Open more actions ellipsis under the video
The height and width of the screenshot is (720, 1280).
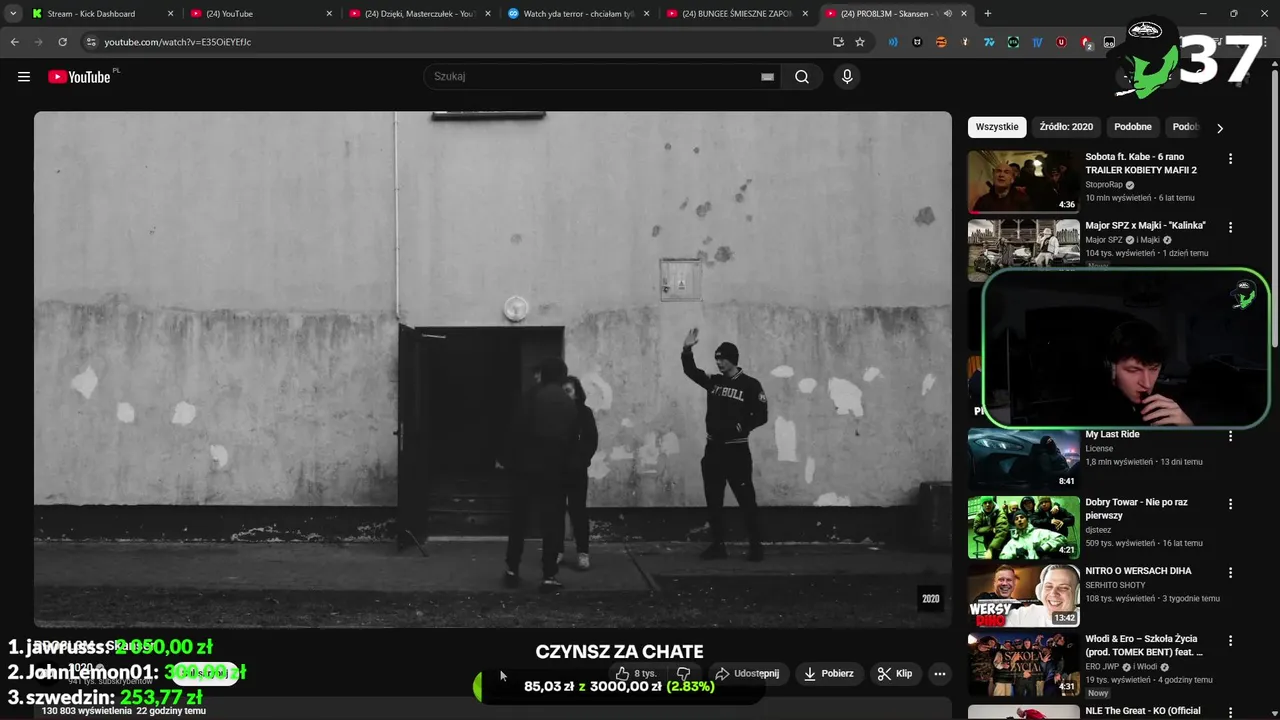pyautogui.click(x=940, y=674)
